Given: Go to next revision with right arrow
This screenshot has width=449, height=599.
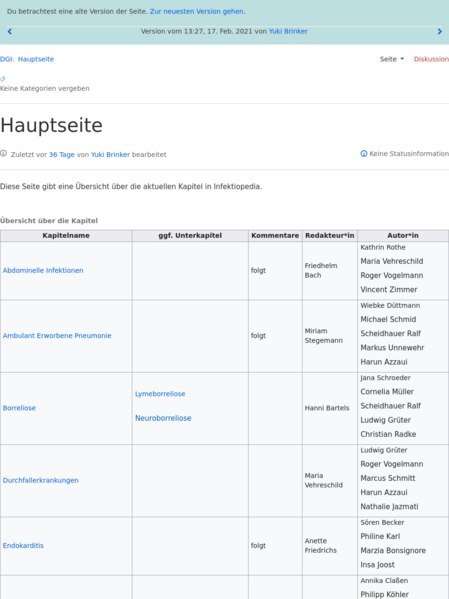Looking at the screenshot, I should coord(439,31).
